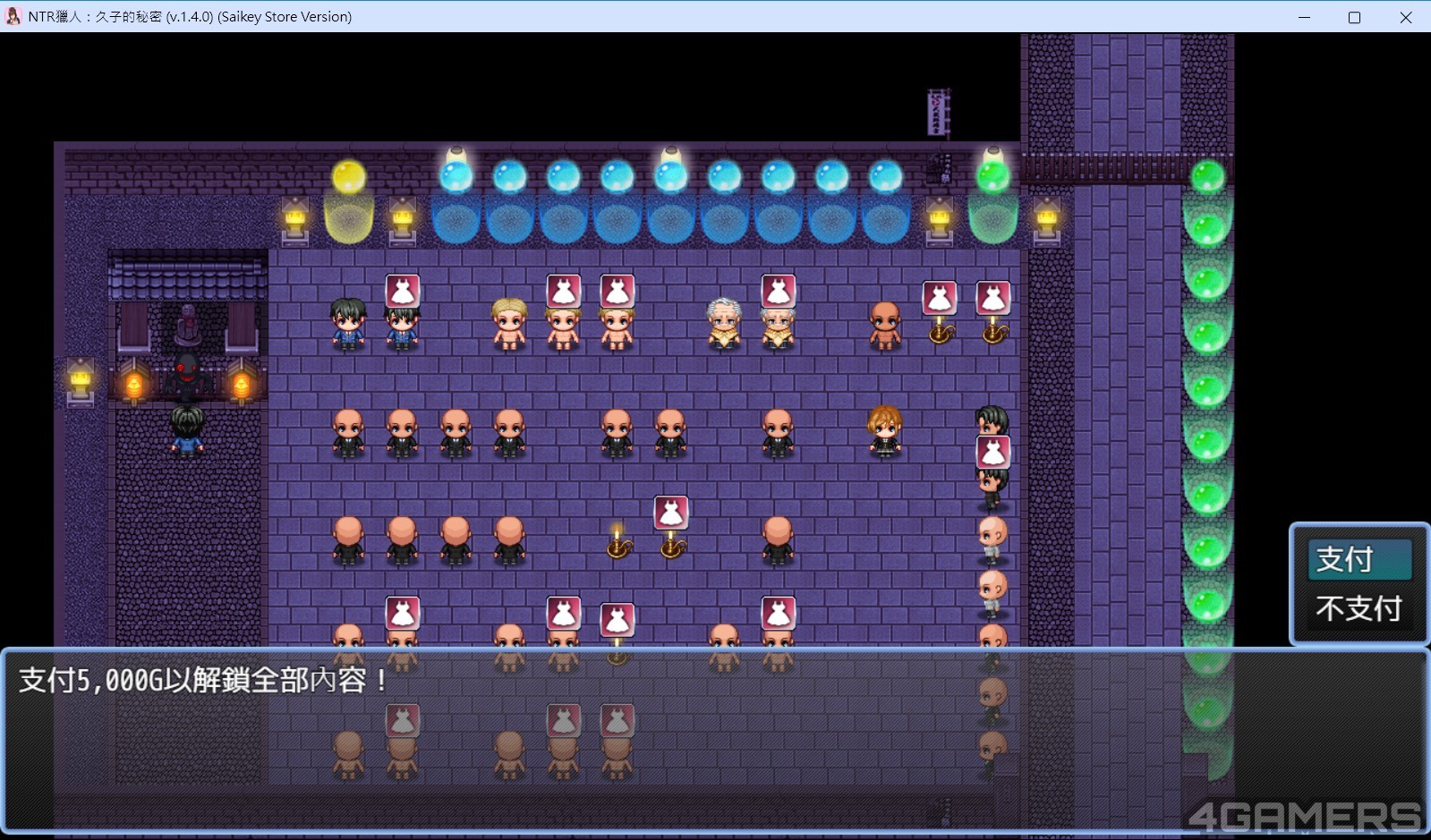
Task: Select the 不支付 option
Action: click(x=1359, y=609)
